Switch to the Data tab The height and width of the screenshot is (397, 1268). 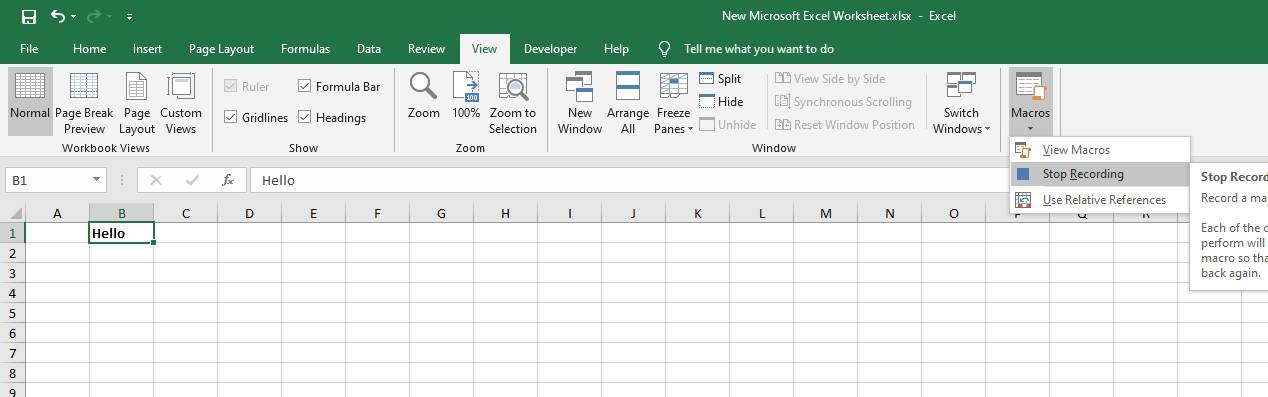[369, 48]
